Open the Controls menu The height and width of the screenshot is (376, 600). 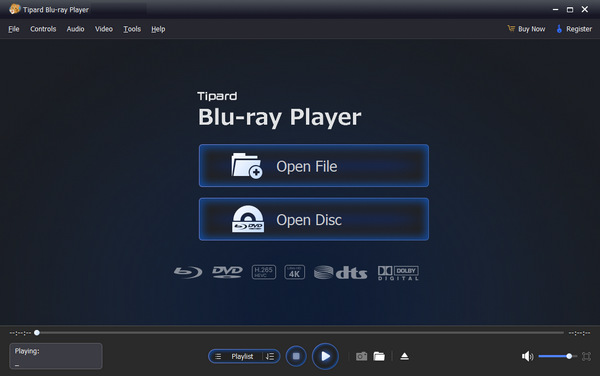point(43,29)
